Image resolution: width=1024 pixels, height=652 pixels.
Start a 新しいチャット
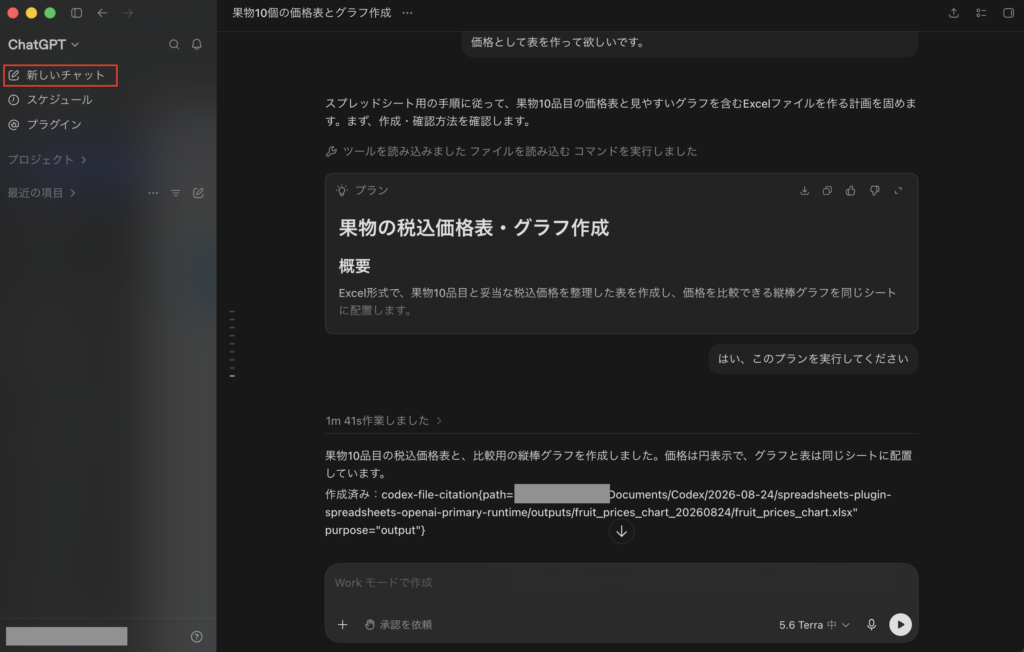[60, 75]
